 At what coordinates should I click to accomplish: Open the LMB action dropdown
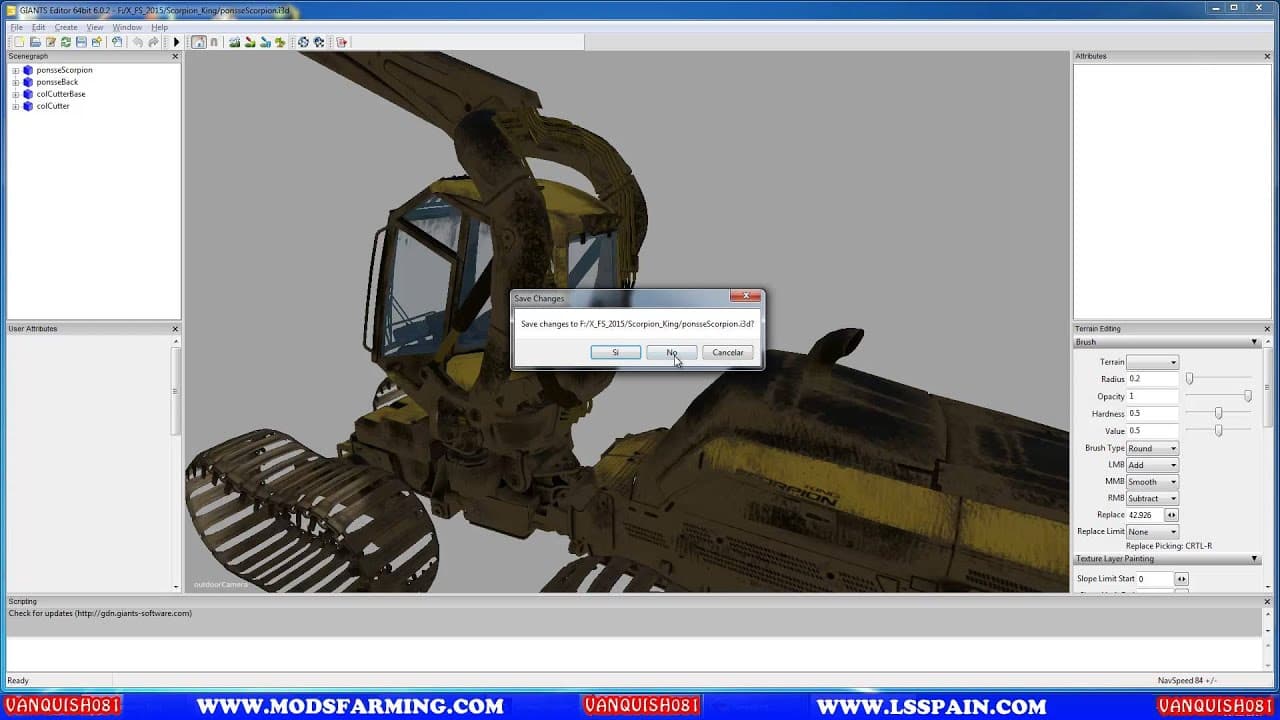tap(1152, 465)
